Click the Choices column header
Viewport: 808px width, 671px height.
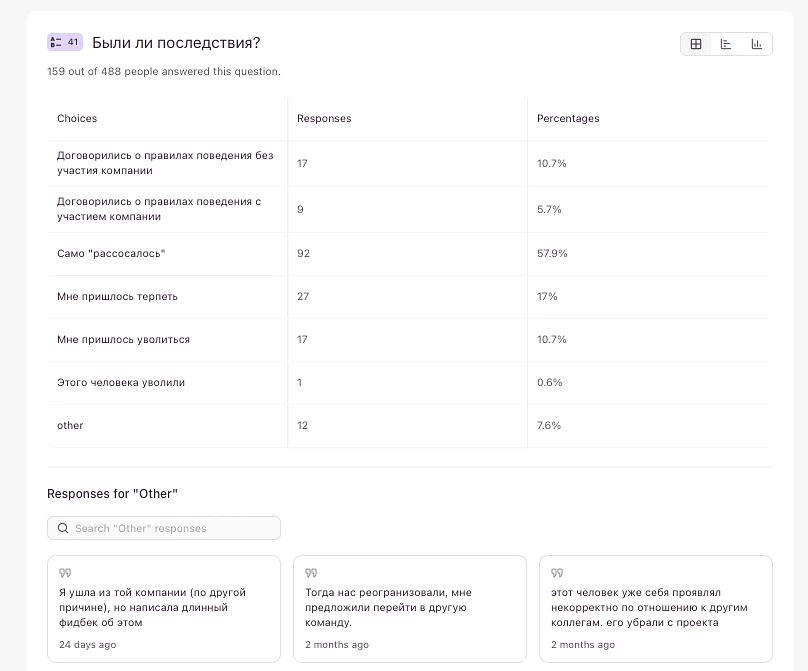[x=77, y=118]
